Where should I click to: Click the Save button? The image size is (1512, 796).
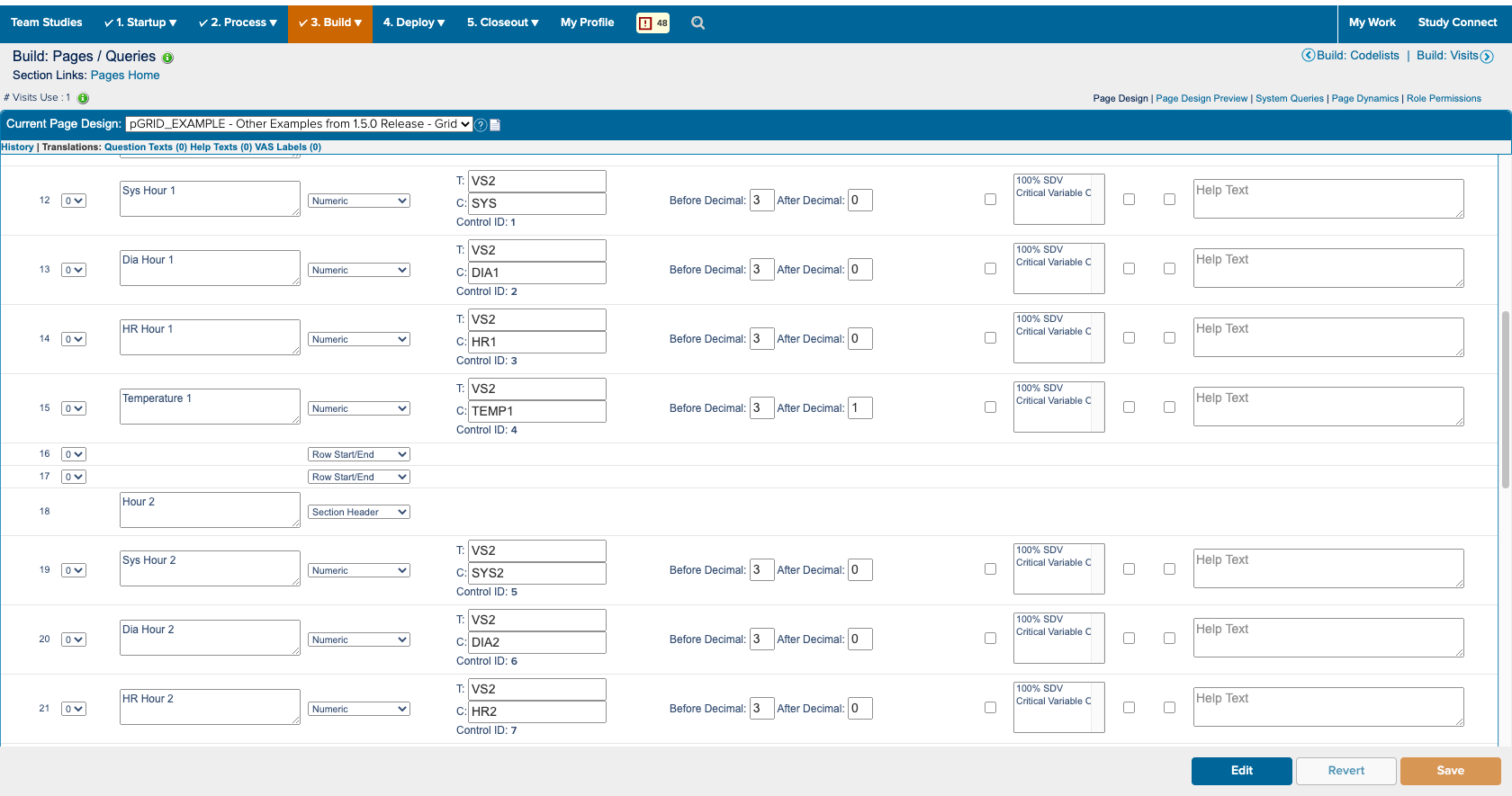coord(1451,771)
